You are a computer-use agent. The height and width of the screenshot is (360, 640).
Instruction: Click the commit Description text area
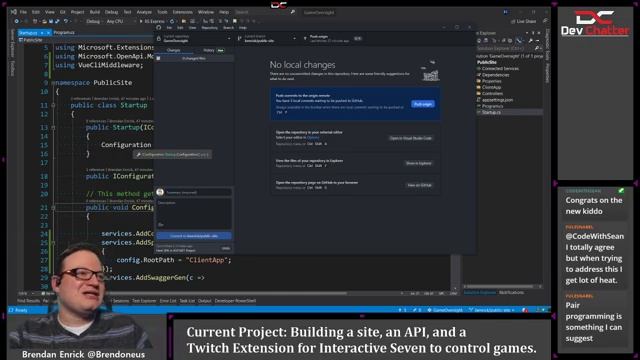click(x=194, y=213)
